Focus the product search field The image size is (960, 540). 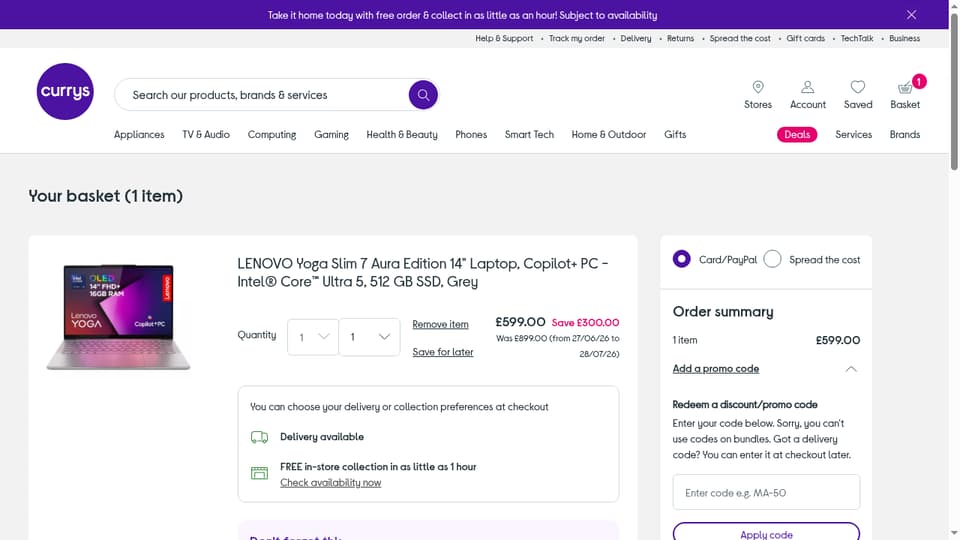point(263,95)
